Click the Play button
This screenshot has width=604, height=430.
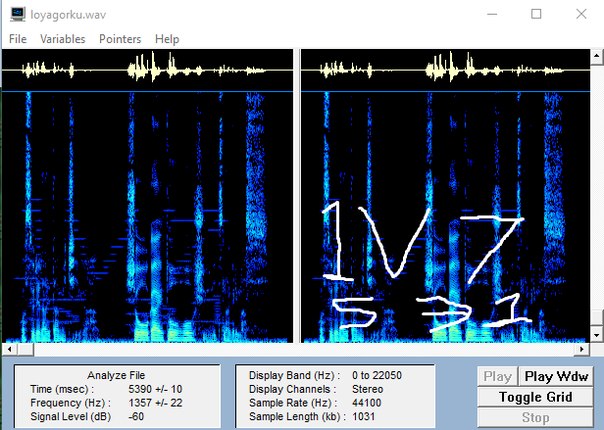coord(497,377)
